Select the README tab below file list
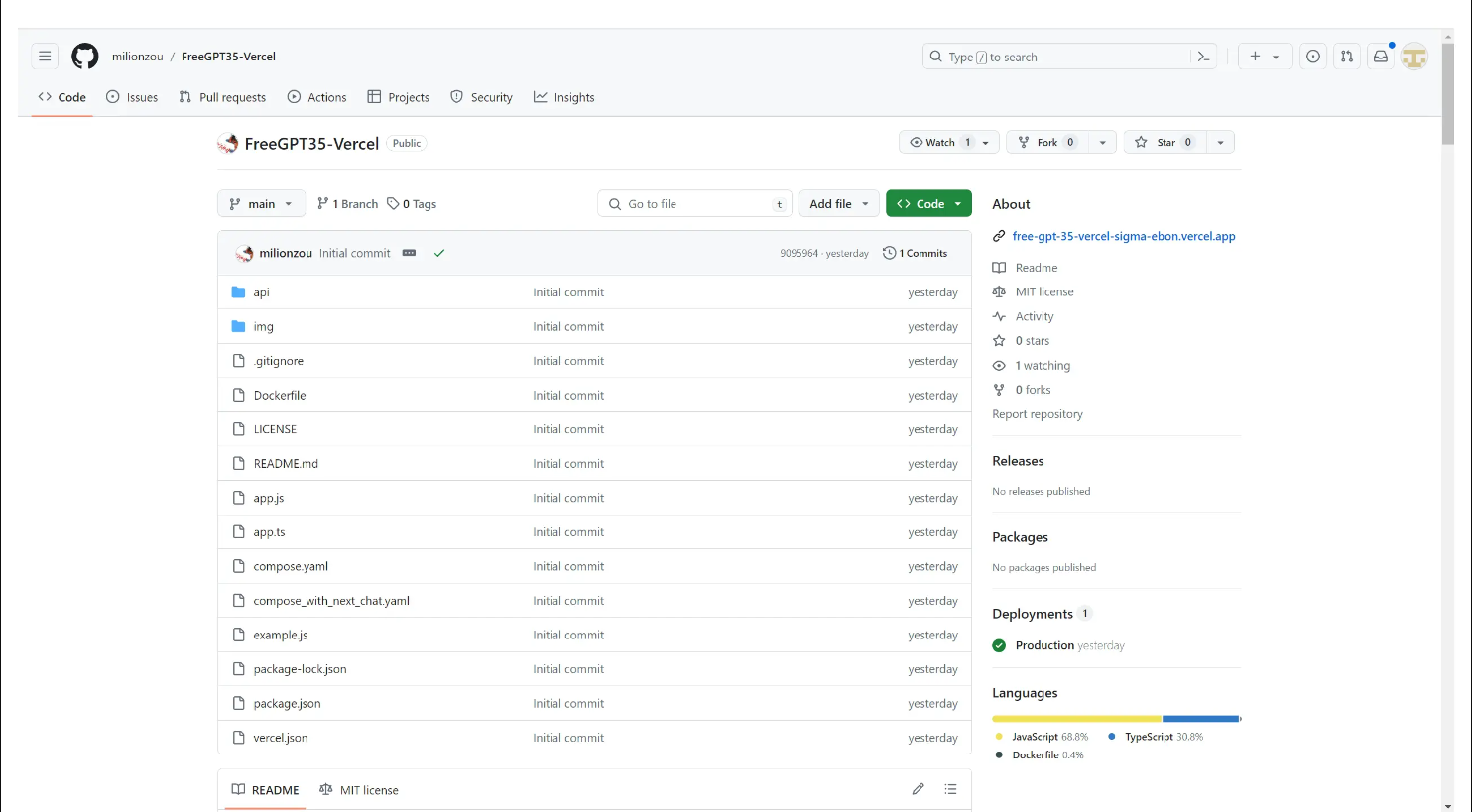 point(265,790)
